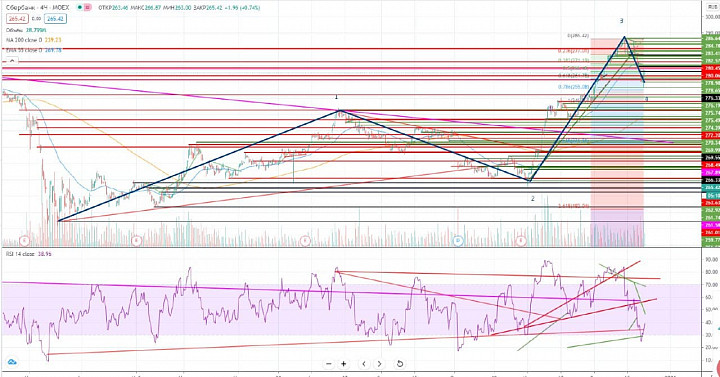Collapse the indicator legend with chevron arrow
Viewport: 720px width, 377px height.
click(x=12, y=61)
